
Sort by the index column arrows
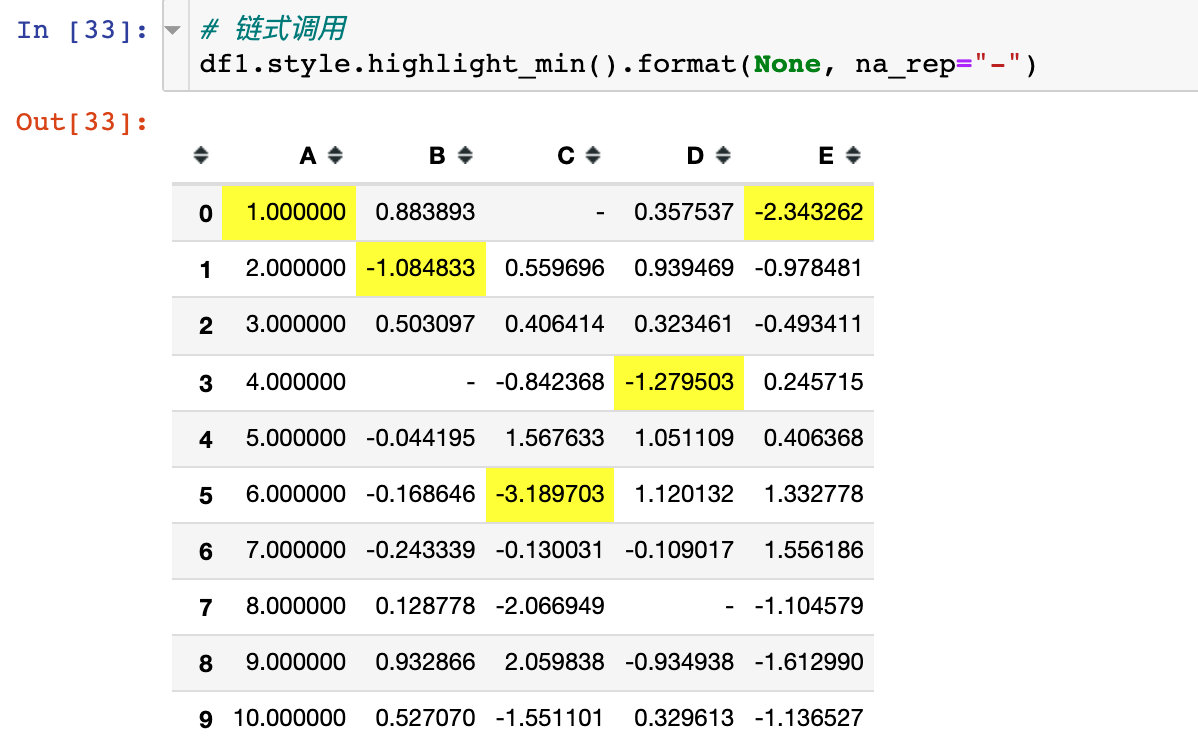(201, 155)
